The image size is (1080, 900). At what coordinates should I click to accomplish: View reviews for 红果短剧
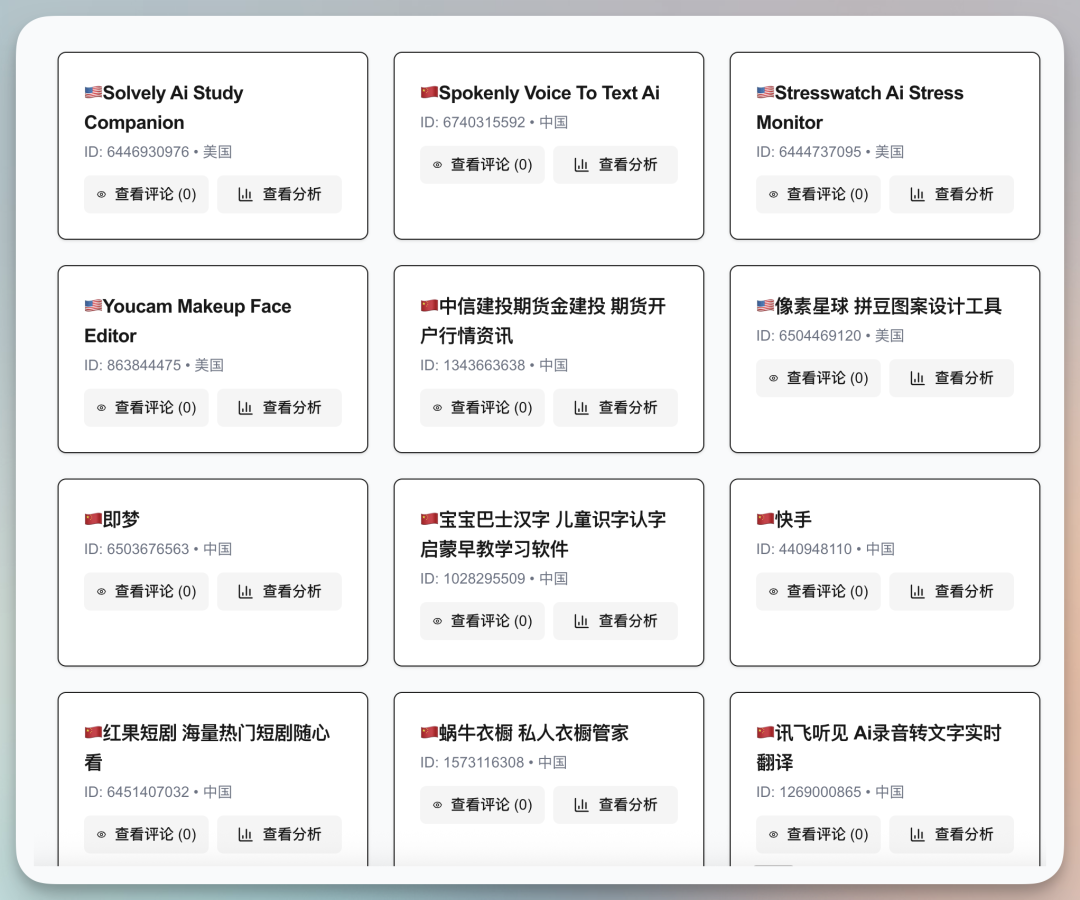tap(146, 835)
